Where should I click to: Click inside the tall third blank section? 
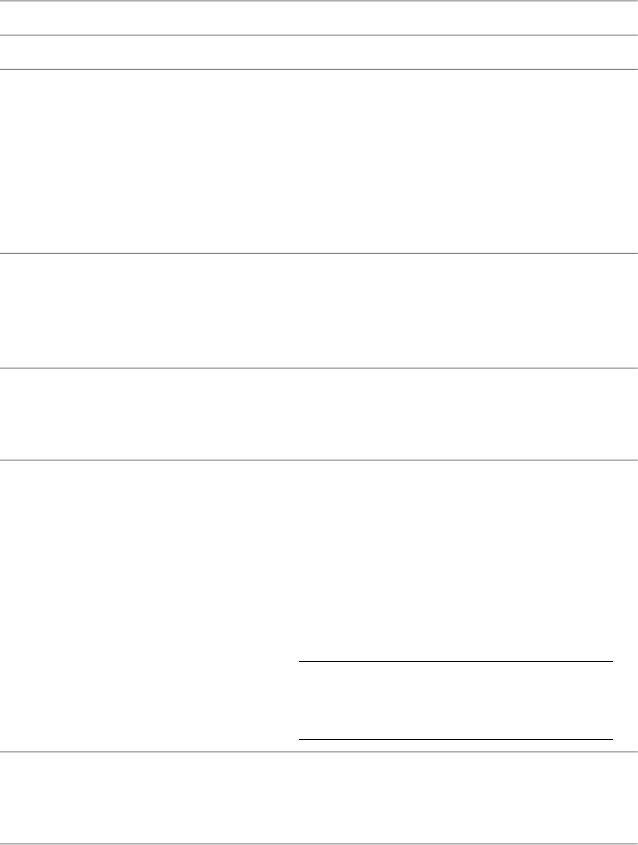point(319,161)
